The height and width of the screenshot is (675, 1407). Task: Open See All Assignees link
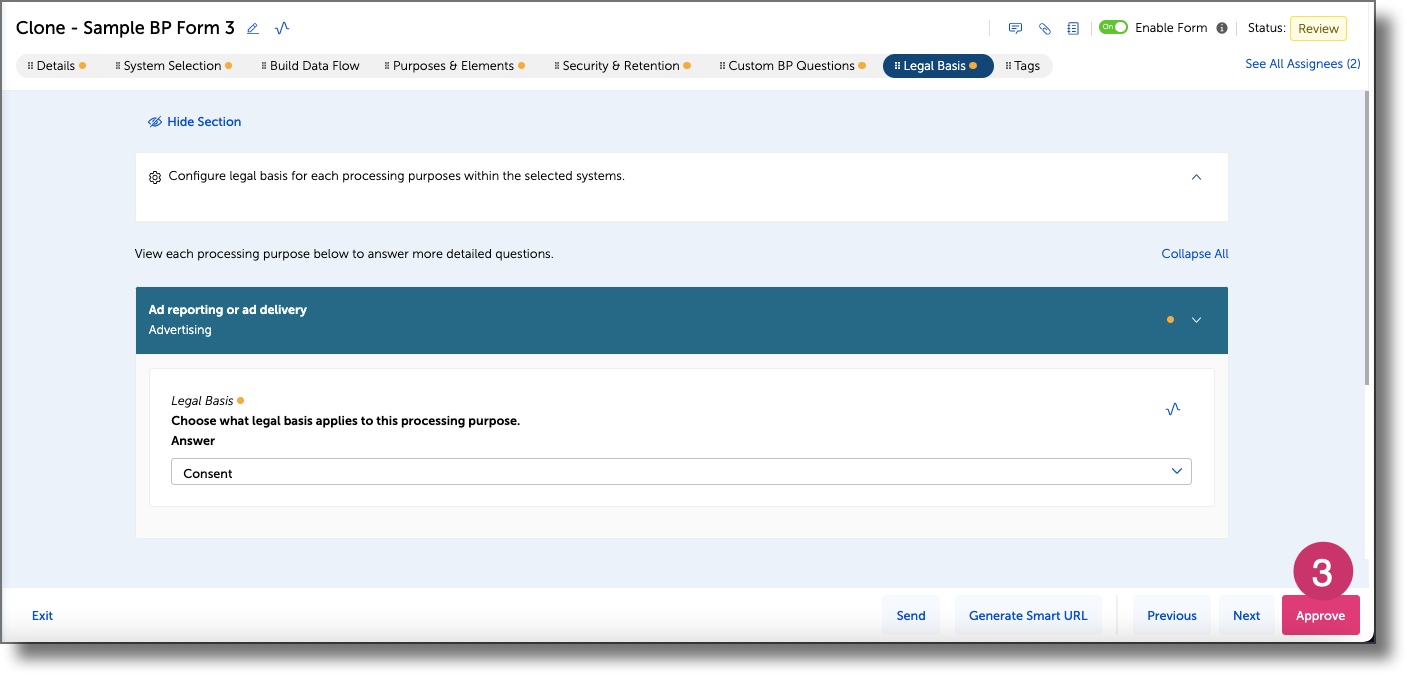click(x=1302, y=62)
